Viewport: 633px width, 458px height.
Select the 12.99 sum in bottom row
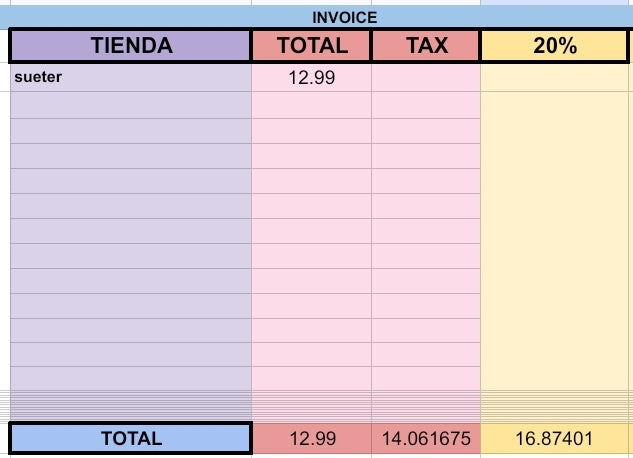(312, 438)
